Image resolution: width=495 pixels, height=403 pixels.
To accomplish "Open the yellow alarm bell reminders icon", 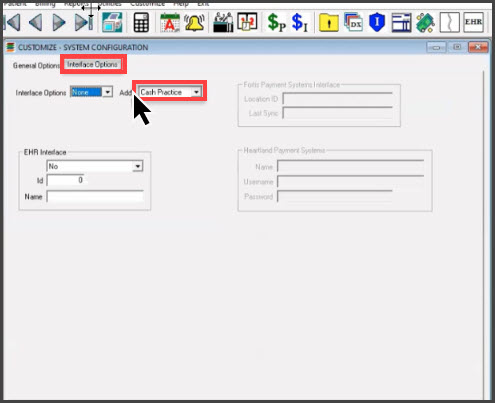I will tap(194, 23).
